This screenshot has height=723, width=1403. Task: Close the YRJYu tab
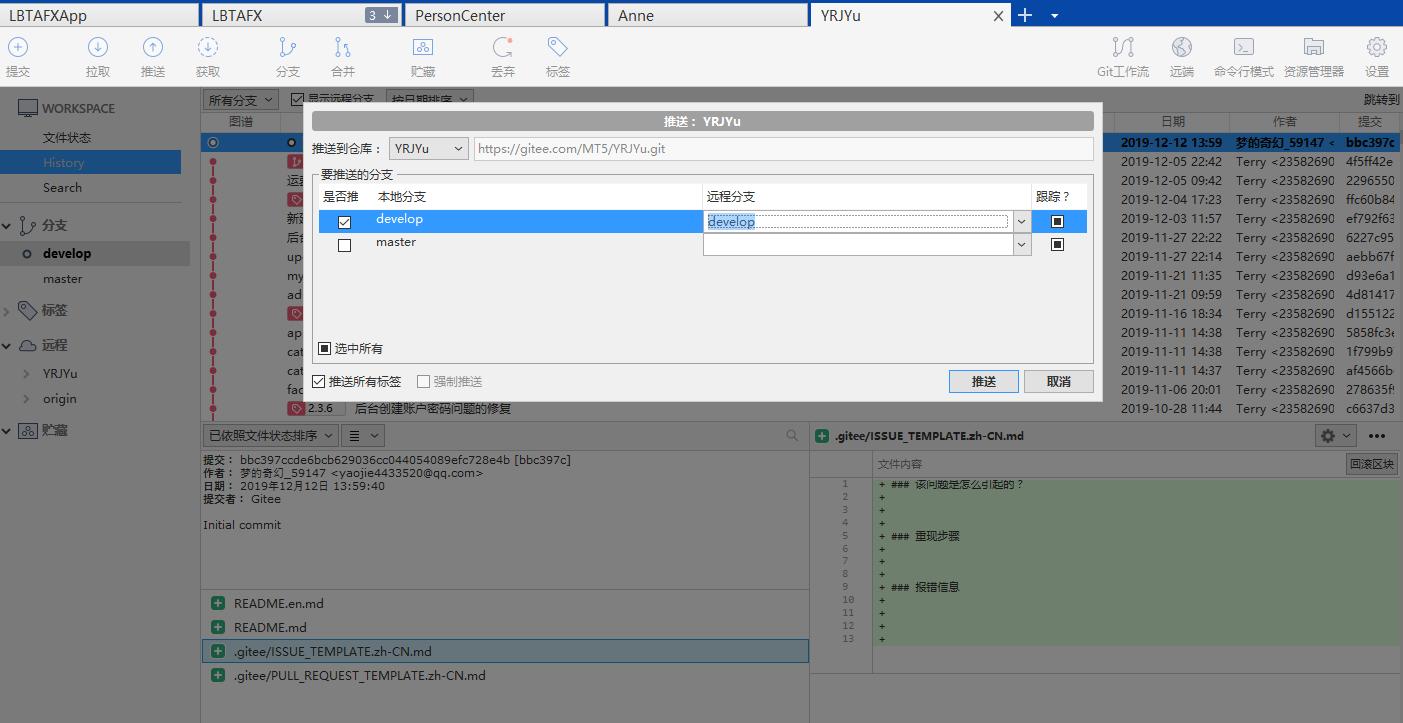pos(998,16)
